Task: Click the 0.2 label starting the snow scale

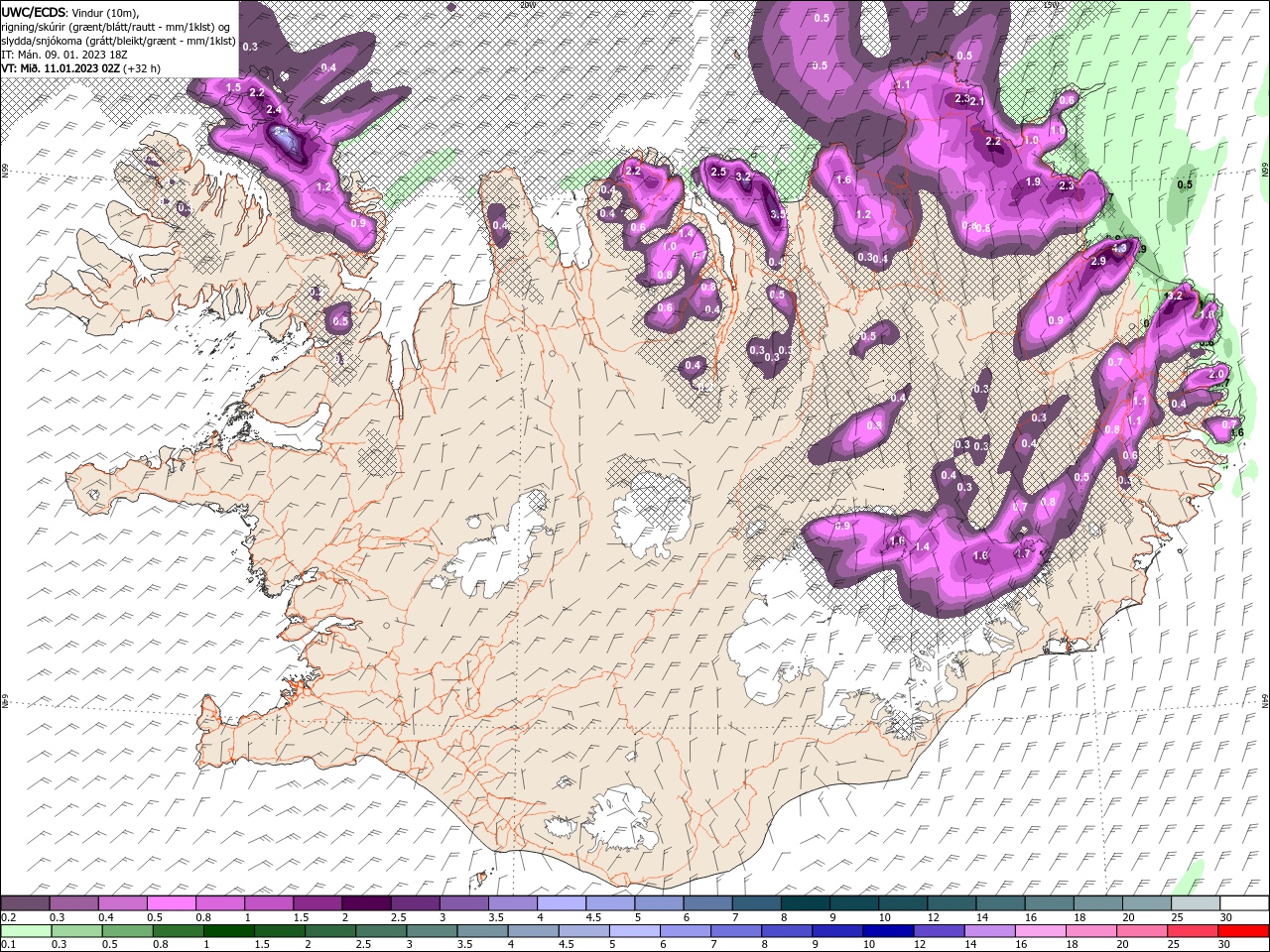Action: click(8, 917)
